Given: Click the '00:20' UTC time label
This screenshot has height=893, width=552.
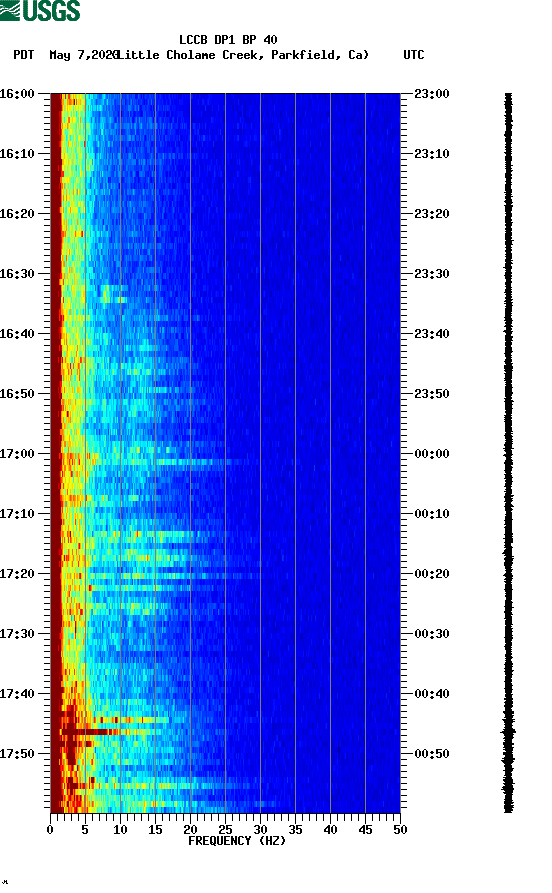Looking at the screenshot, I should click(432, 574).
